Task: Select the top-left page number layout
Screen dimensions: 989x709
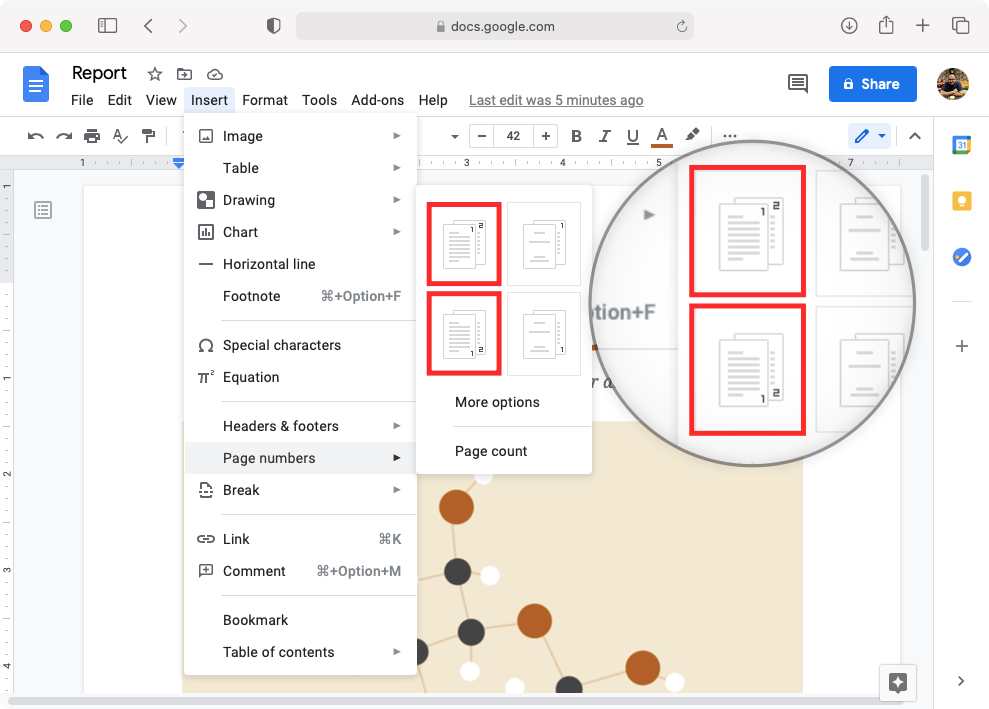Action: pyautogui.click(x=463, y=243)
